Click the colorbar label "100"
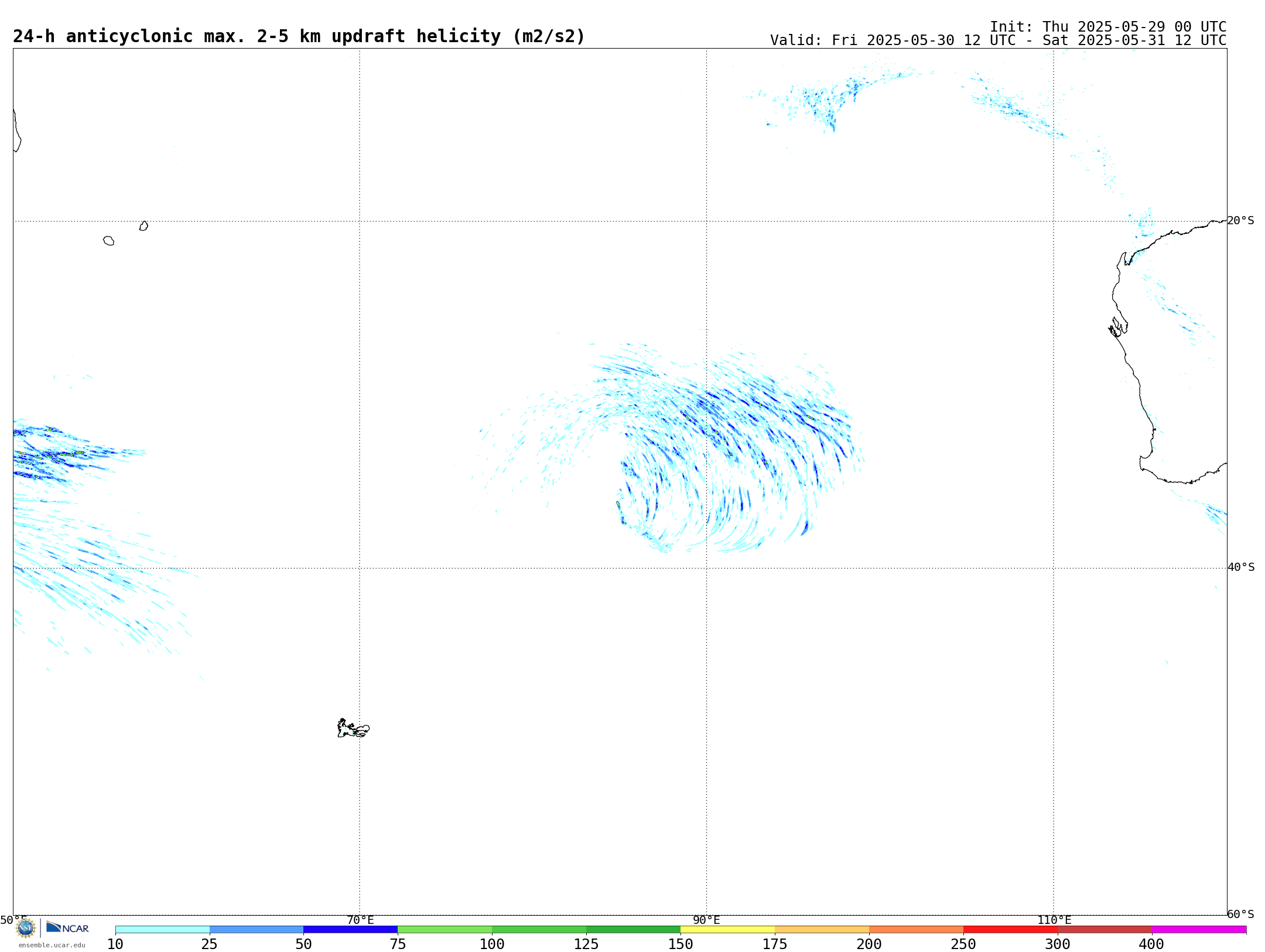The height and width of the screenshot is (952, 1265). pos(492,944)
